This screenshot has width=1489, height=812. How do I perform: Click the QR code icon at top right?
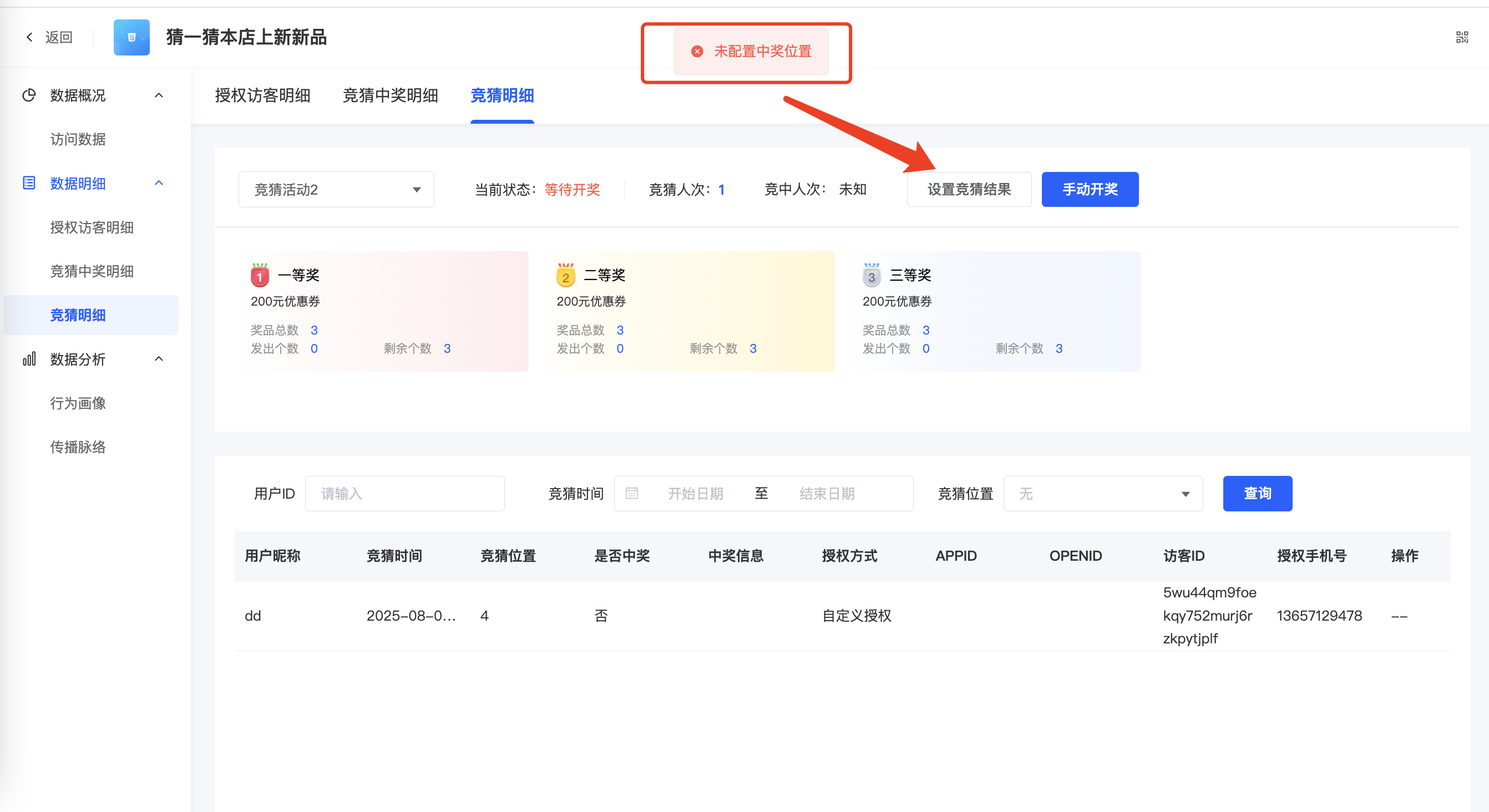pyautogui.click(x=1461, y=38)
